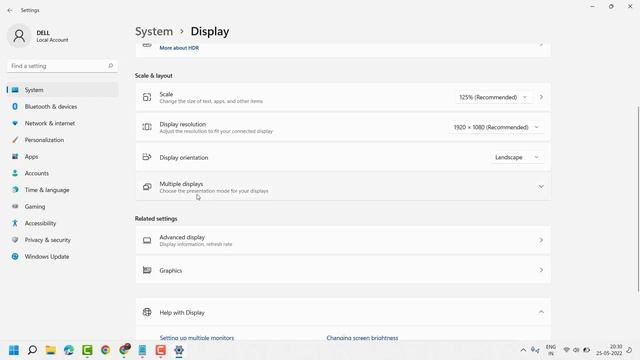Open Apps settings in the sidebar

62,157
